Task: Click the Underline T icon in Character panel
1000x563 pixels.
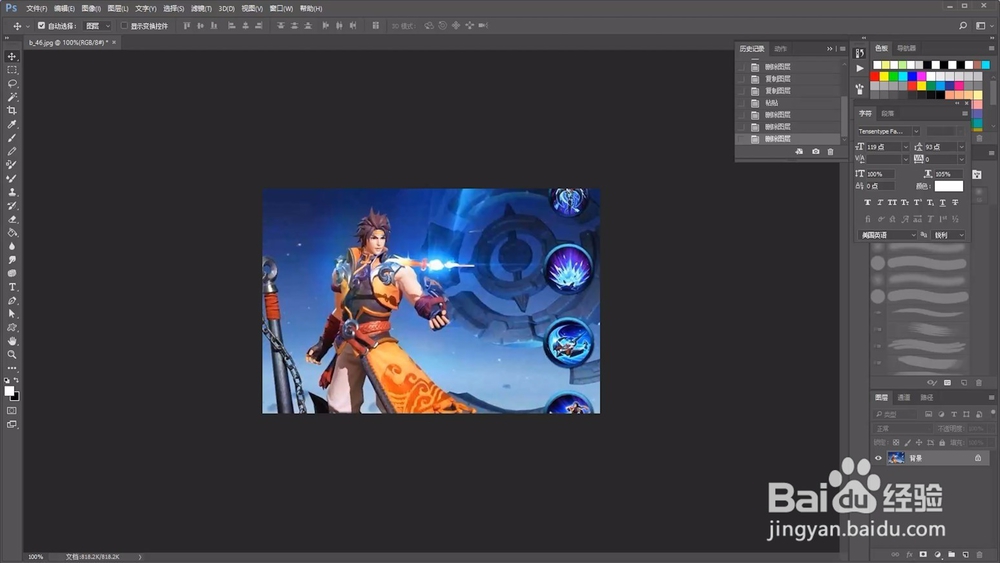Action: [x=943, y=202]
